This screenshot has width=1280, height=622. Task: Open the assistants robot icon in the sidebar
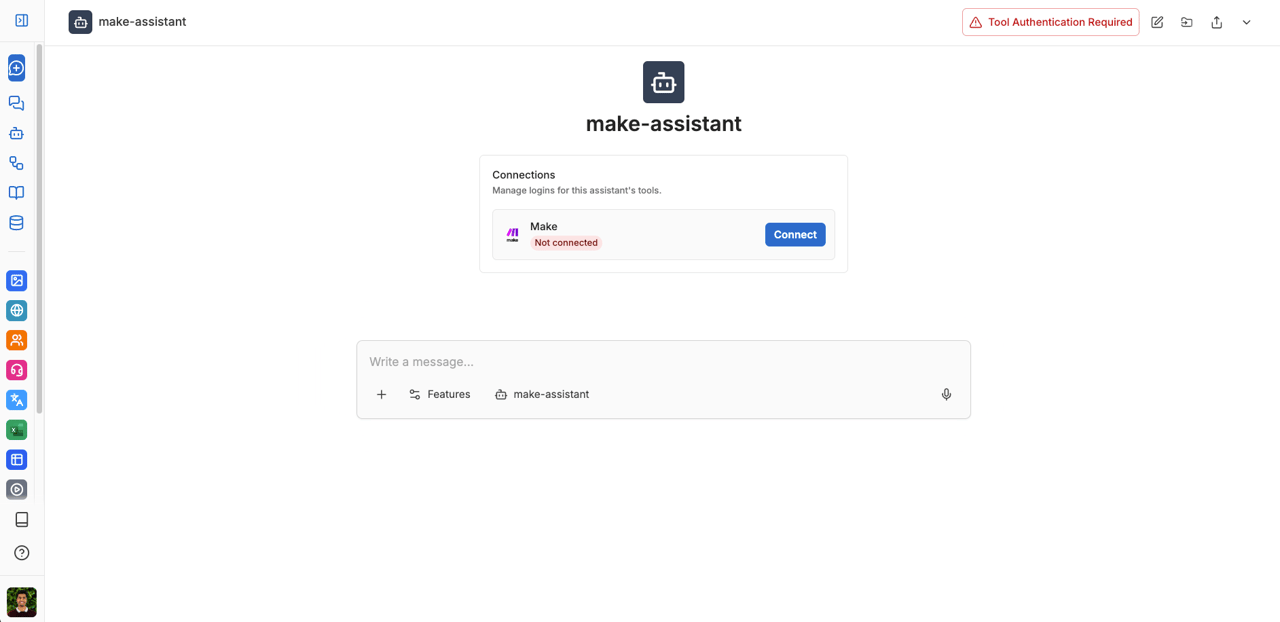pyautogui.click(x=17, y=133)
